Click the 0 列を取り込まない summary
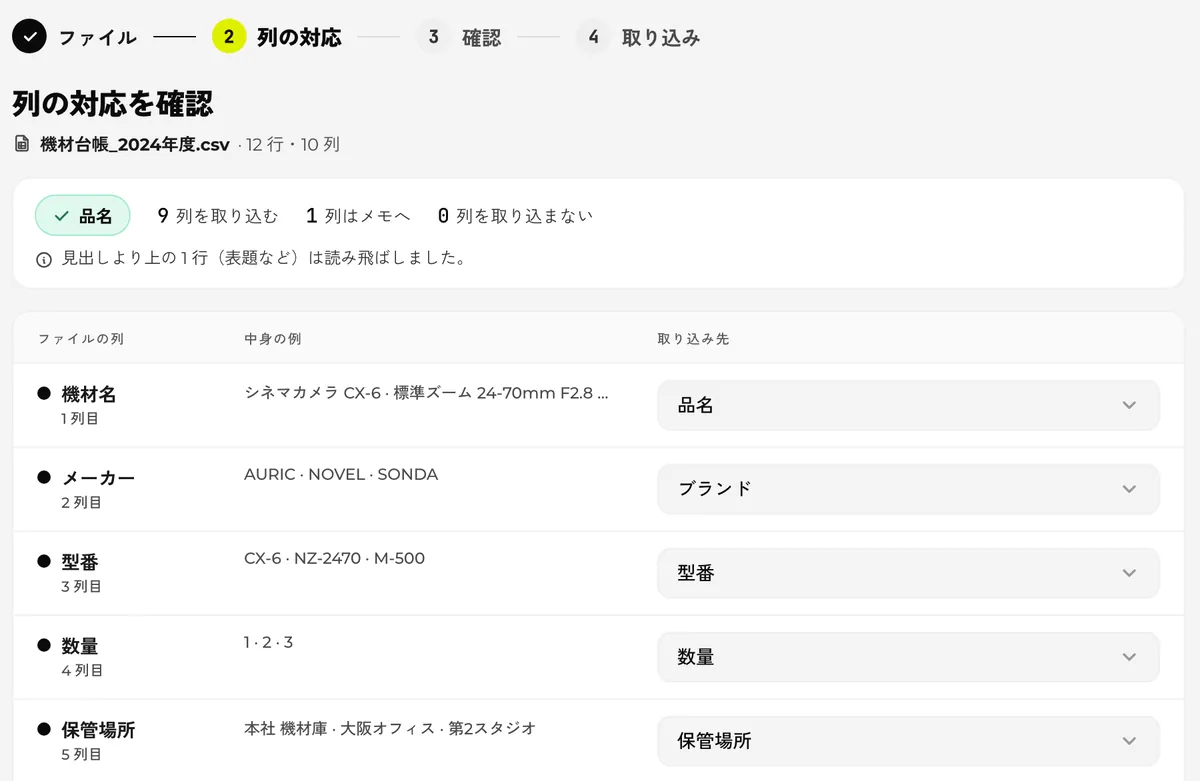This screenshot has height=781, width=1200. click(515, 215)
